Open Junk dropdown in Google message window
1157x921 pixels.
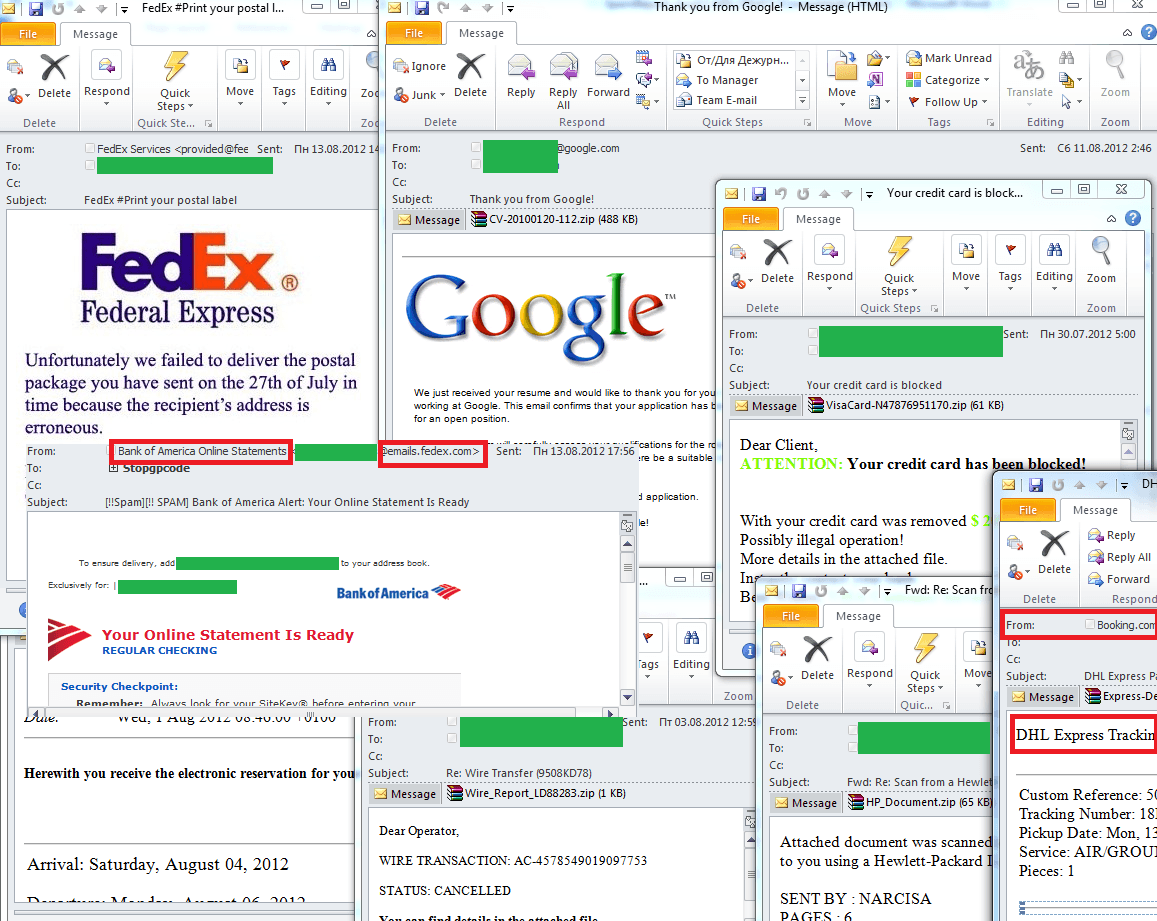click(420, 94)
